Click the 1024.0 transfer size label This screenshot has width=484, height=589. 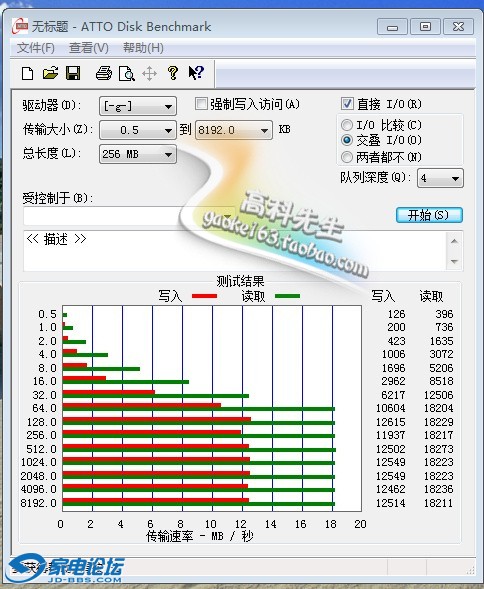pos(38,462)
